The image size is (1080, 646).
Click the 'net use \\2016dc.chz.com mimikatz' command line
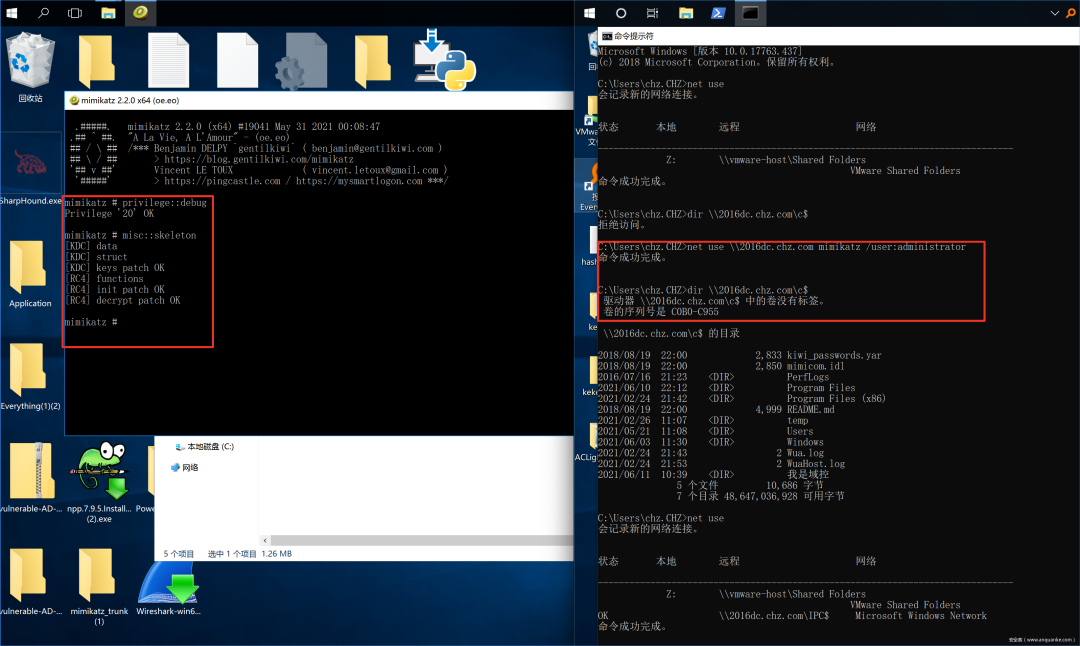[782, 247]
